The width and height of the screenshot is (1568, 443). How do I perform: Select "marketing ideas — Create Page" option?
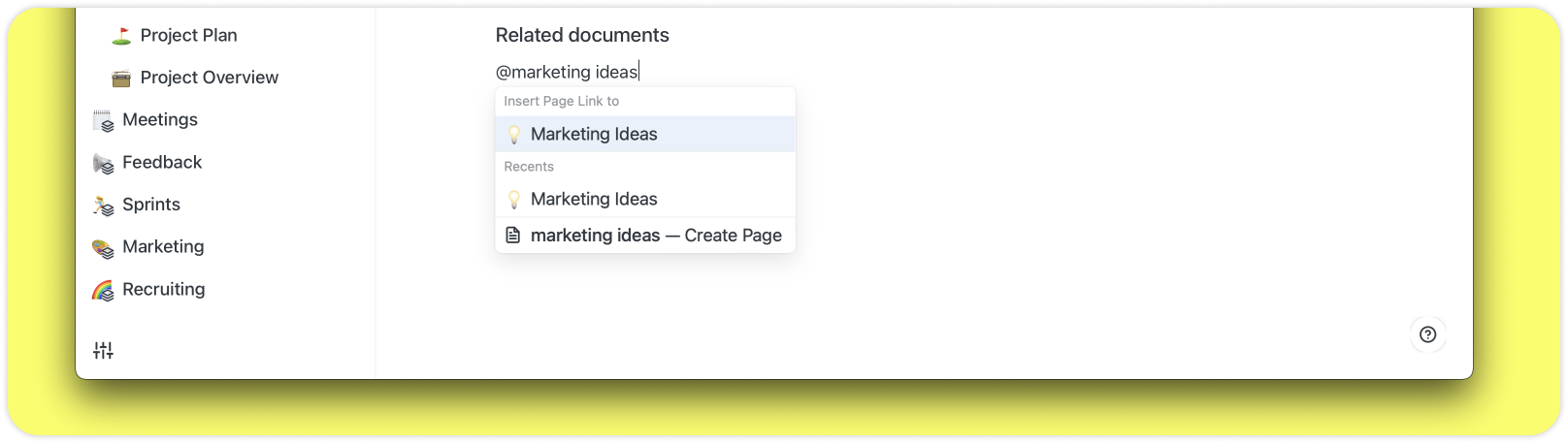tap(656, 236)
